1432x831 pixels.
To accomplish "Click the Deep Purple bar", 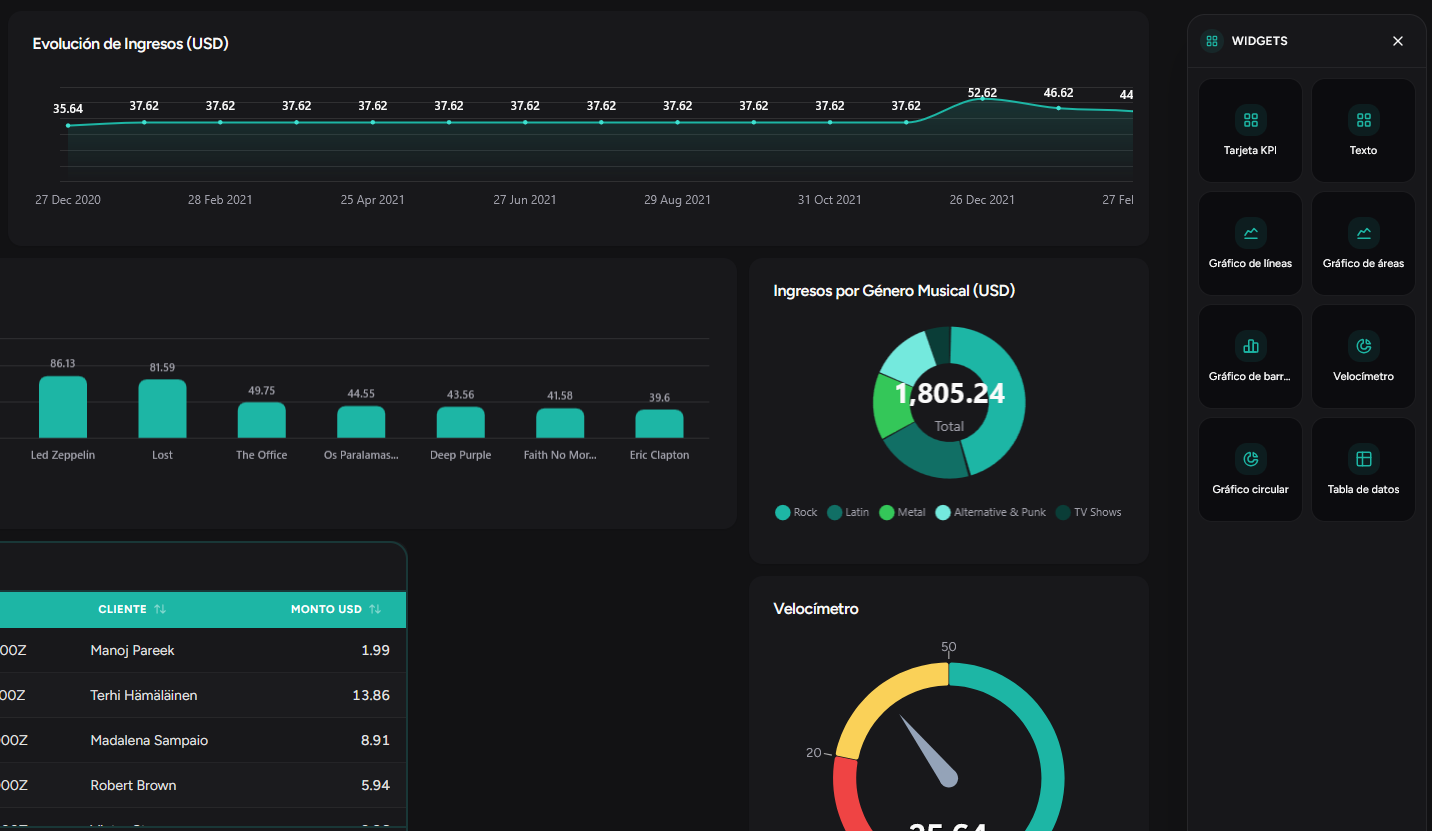I will (460, 422).
